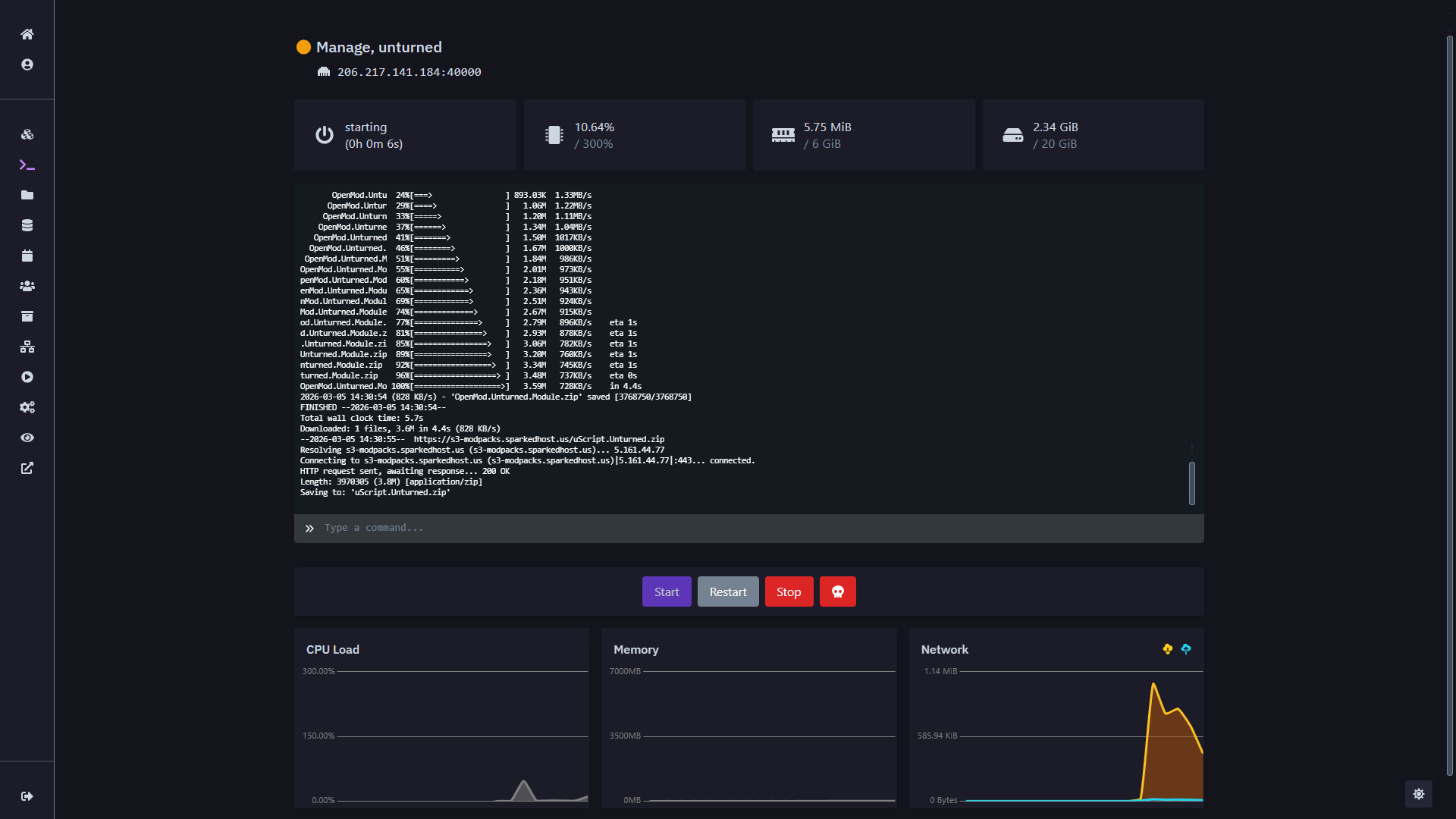Toggle the yellow download legend on Network chart

(1166, 649)
